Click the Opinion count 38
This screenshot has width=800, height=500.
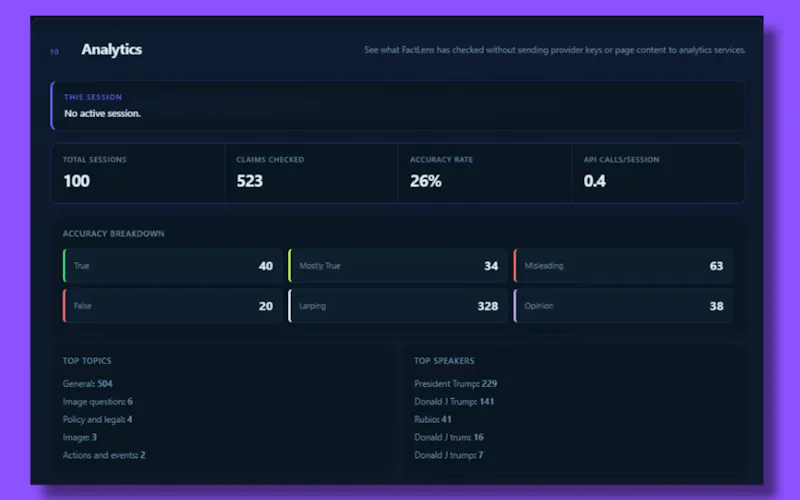pos(716,306)
